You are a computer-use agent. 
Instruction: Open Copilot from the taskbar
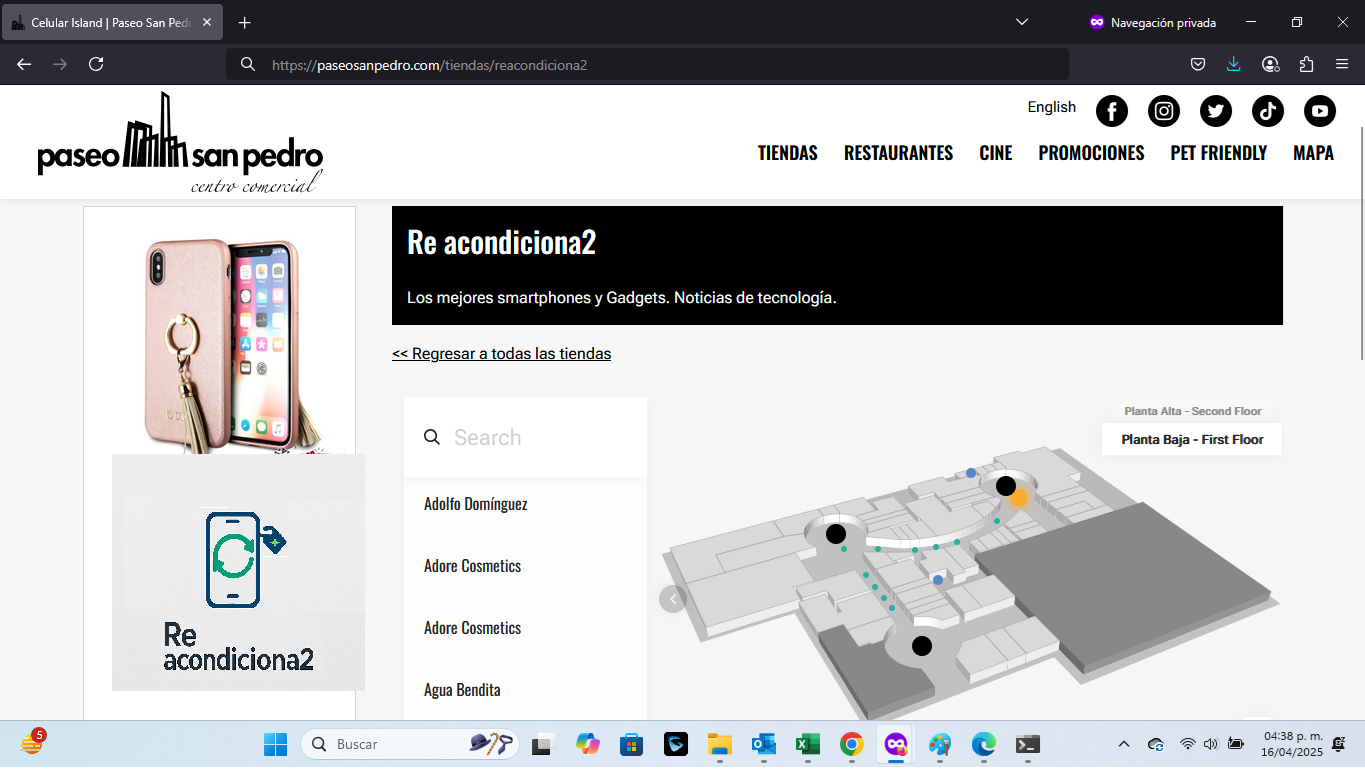point(587,745)
